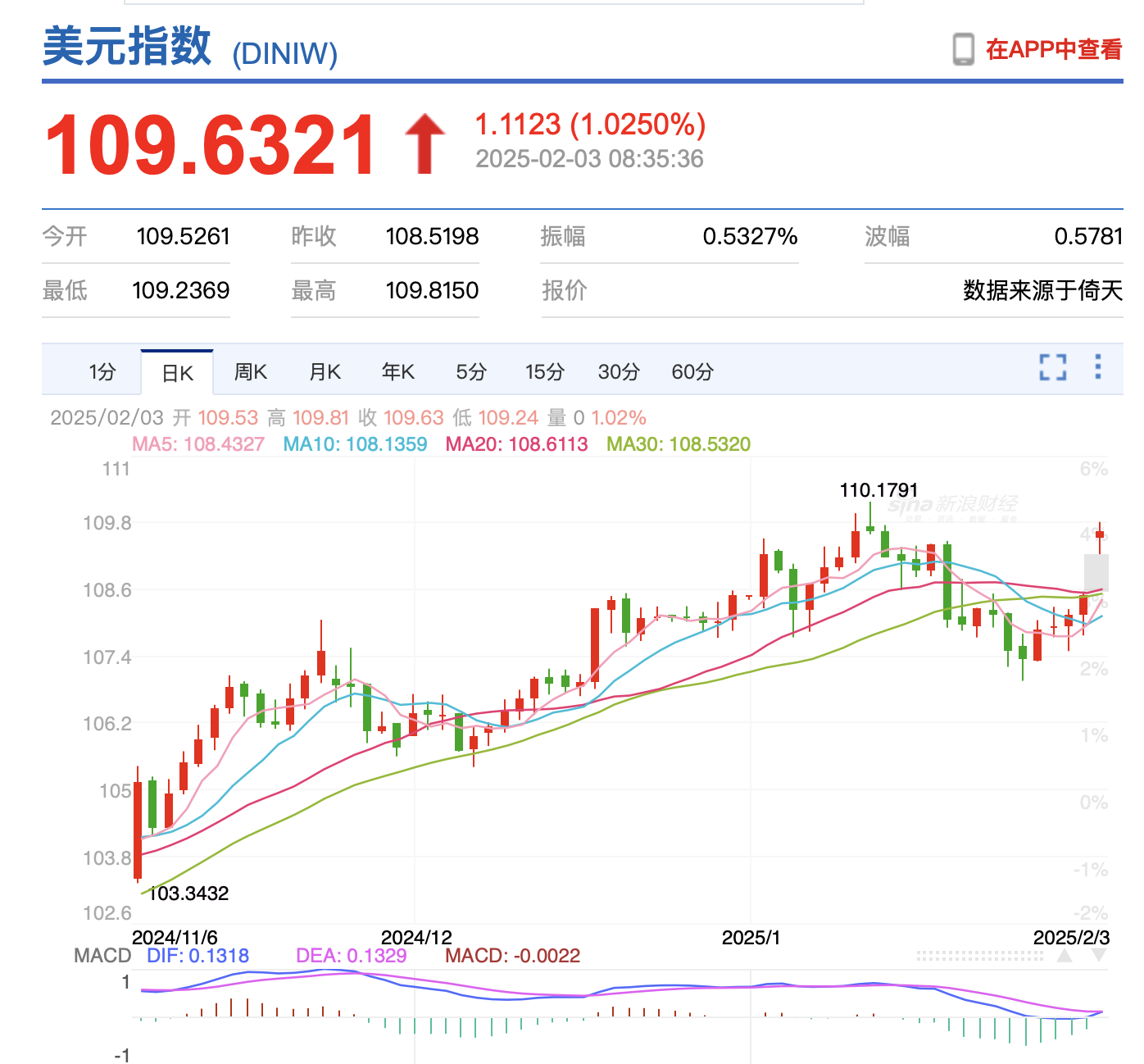Screen dimensions: 1144x1064
Task: Select the 5分 interval tab
Action: coord(469,371)
